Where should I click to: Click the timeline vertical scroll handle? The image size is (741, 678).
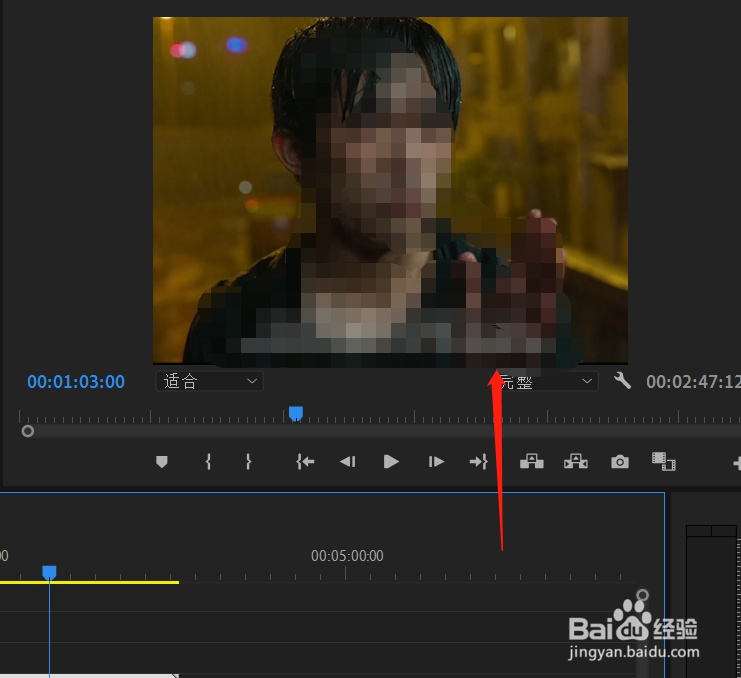[x=642, y=594]
